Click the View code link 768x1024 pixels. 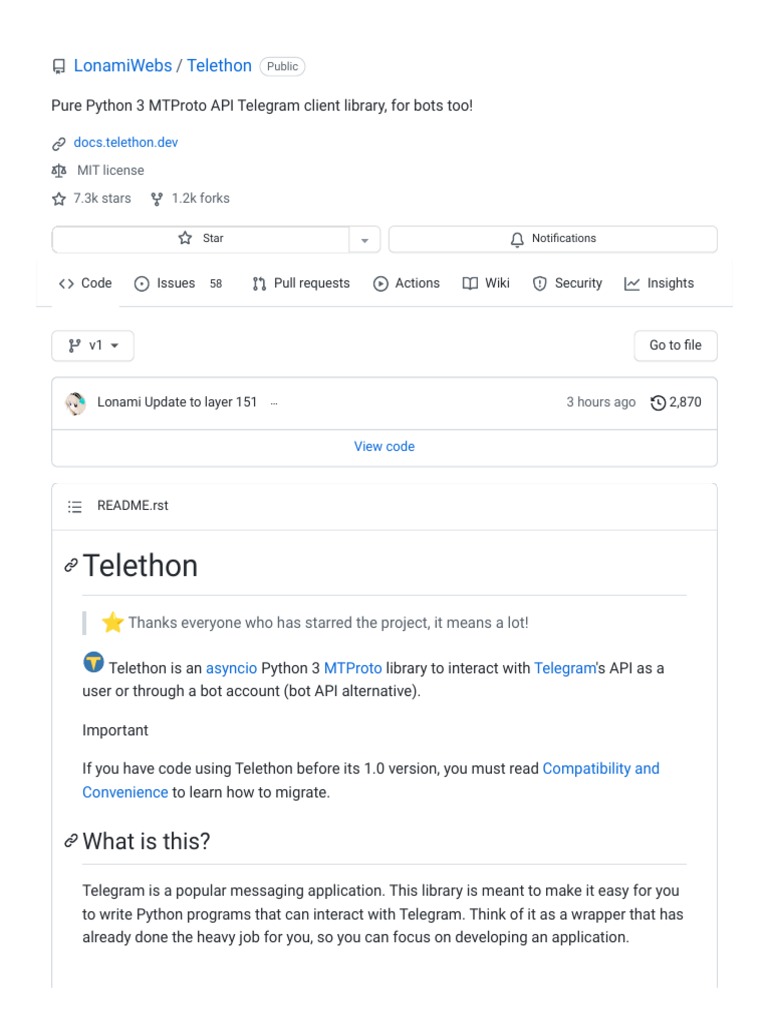384,447
